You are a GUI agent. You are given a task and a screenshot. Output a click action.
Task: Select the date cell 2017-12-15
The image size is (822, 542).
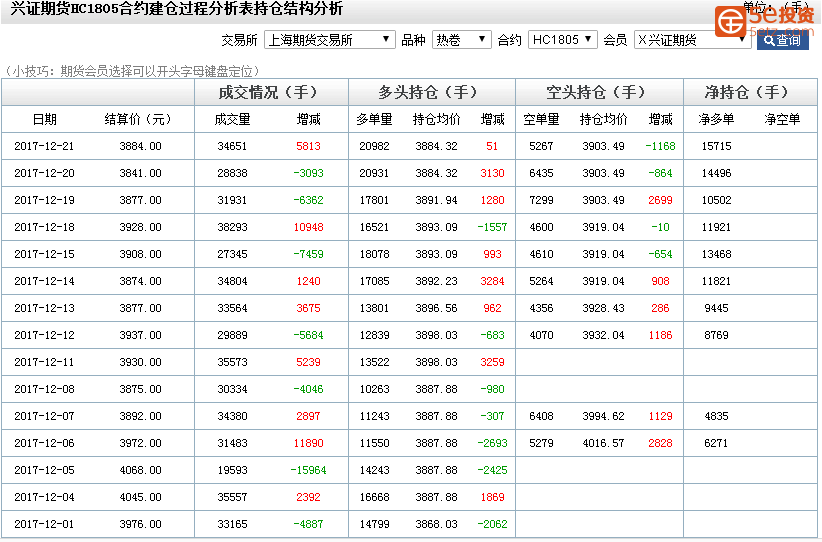44,254
